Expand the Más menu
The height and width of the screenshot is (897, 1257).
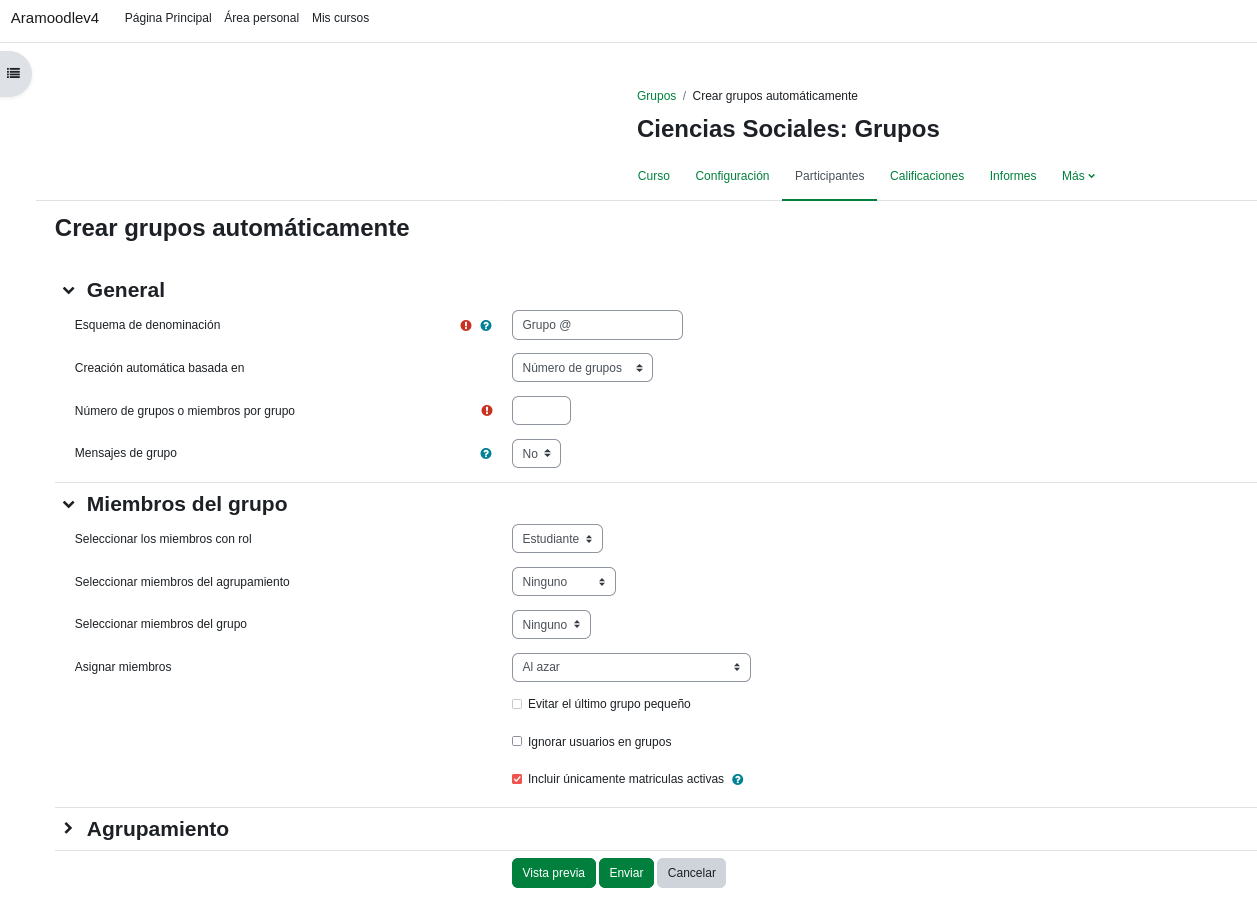click(1078, 176)
